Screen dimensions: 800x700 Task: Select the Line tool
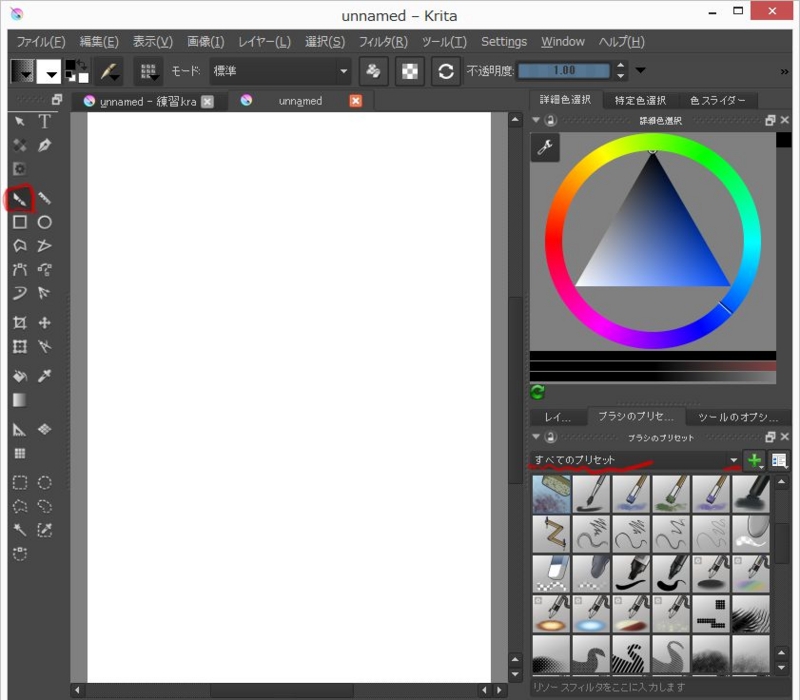[44, 198]
